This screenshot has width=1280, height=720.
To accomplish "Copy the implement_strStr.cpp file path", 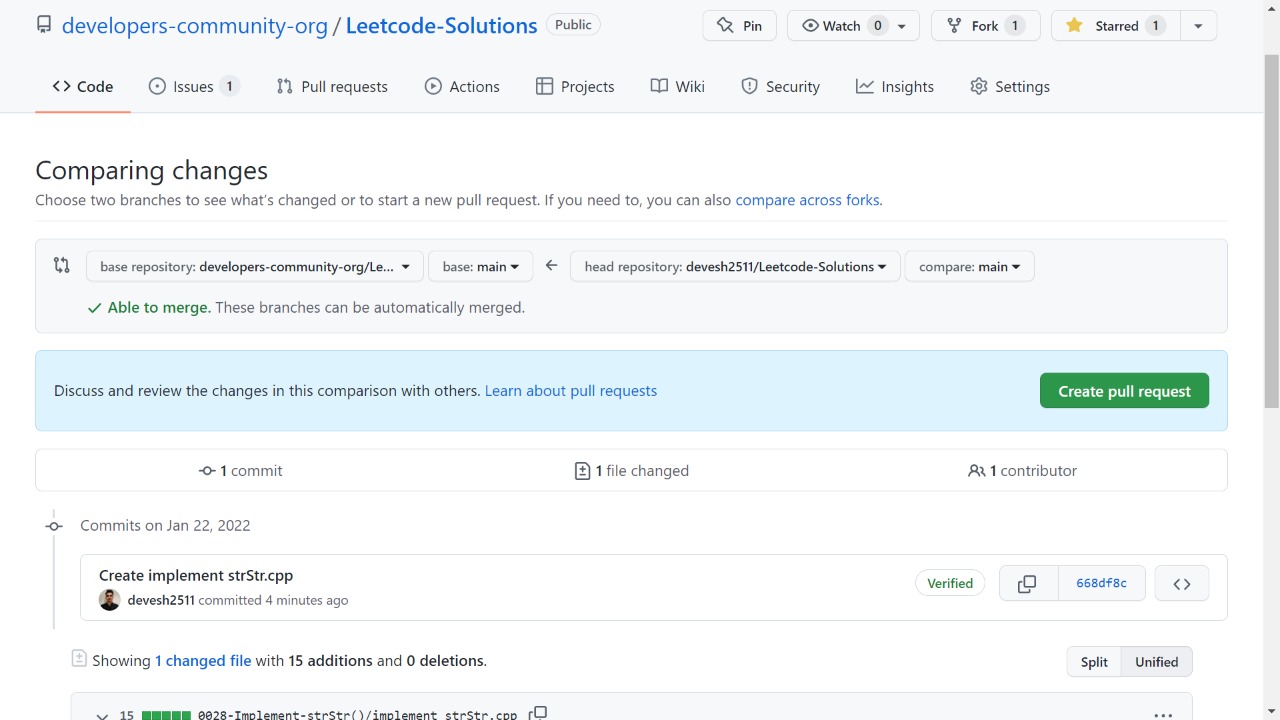I will [x=538, y=714].
